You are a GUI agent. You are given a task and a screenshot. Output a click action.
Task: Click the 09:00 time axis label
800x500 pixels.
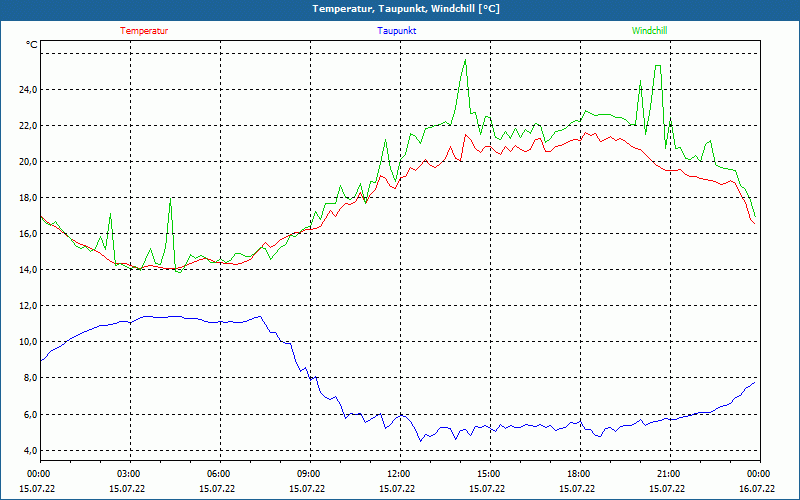308,474
